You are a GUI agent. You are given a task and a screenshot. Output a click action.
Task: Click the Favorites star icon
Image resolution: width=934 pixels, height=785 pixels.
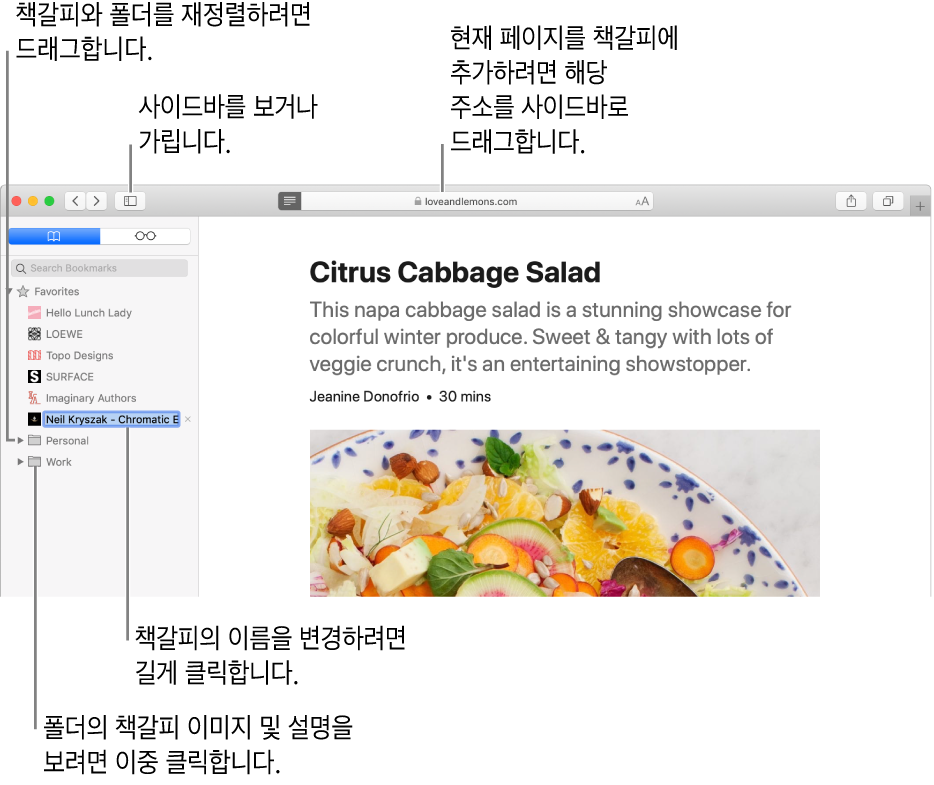[x=23, y=291]
